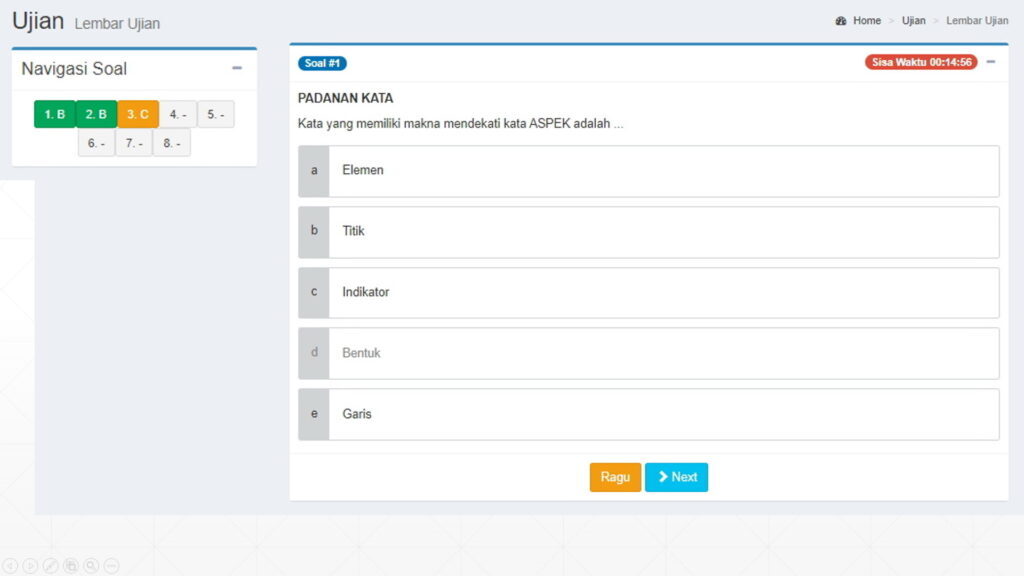The image size is (1024, 576).
Task: Mark question as Ragu
Action: pyautogui.click(x=615, y=478)
